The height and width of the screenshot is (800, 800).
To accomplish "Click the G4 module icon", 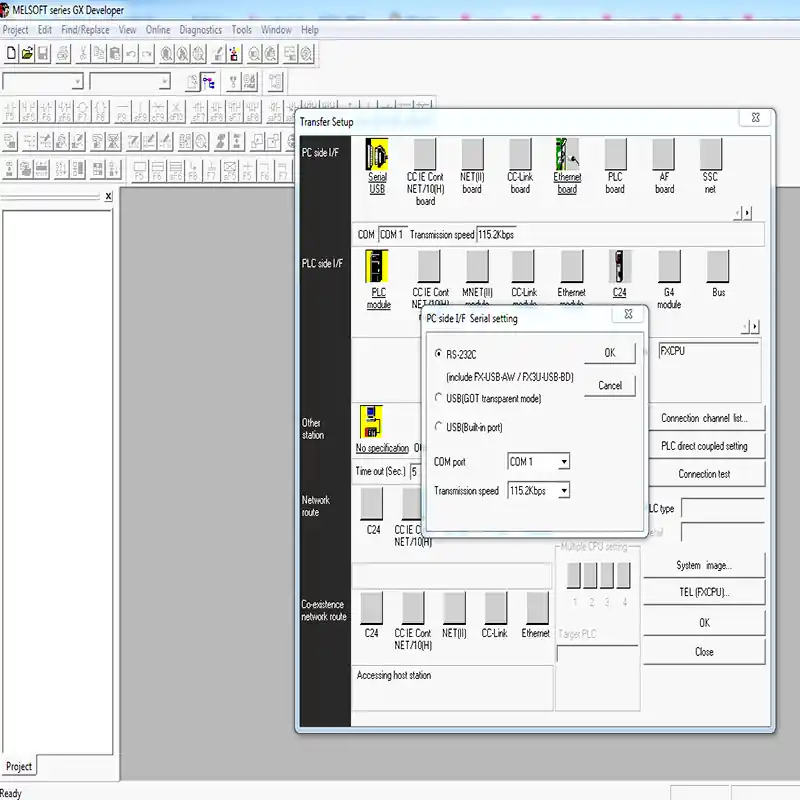I will [x=669, y=267].
